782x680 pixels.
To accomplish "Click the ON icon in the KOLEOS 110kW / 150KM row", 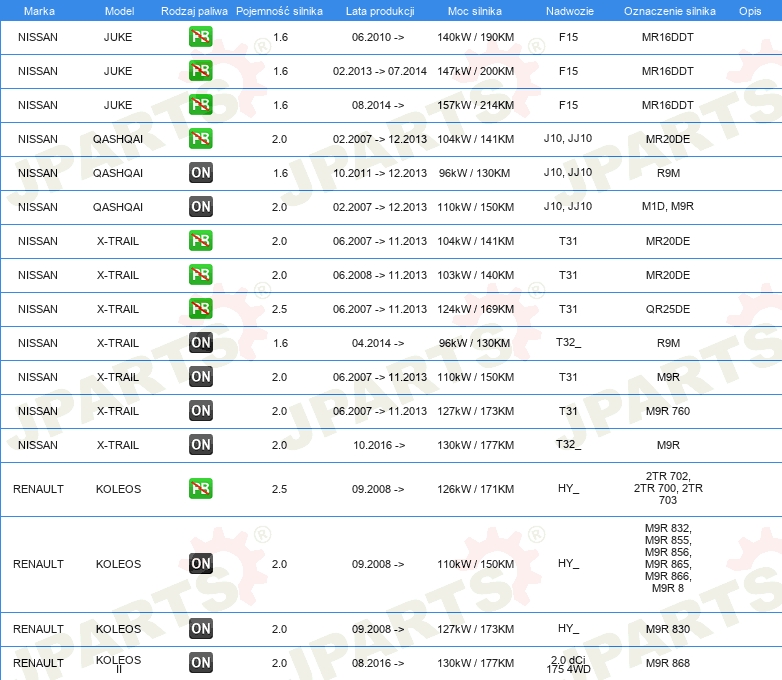I will tap(200, 564).
